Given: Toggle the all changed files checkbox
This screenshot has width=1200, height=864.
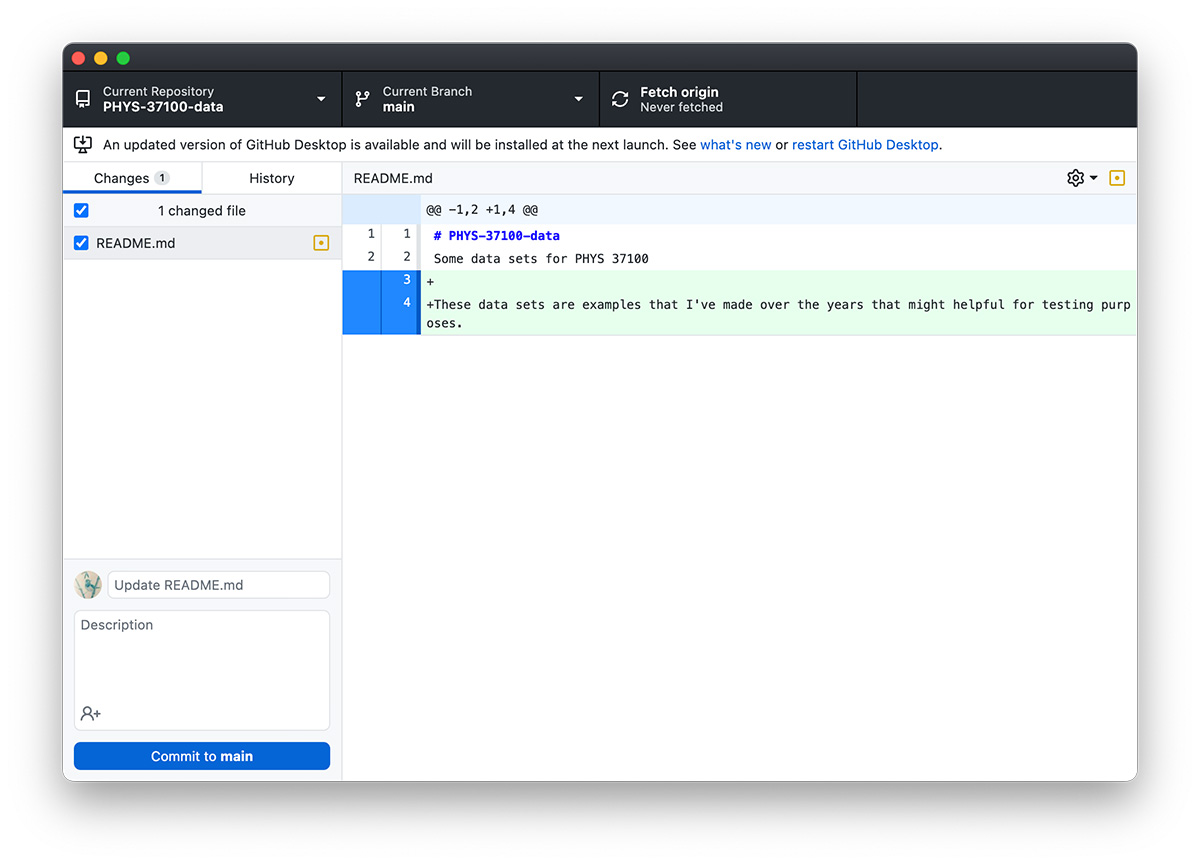Looking at the screenshot, I should click(81, 211).
